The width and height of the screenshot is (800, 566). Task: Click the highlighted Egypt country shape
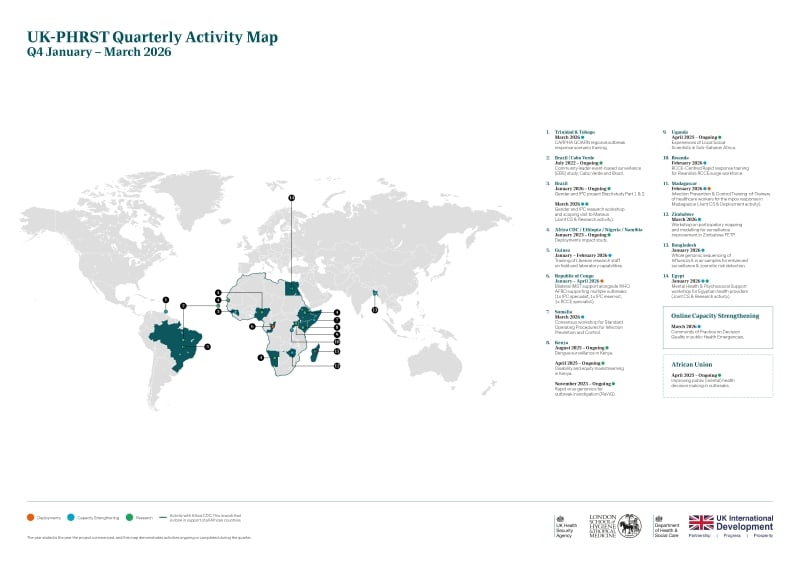[292, 288]
